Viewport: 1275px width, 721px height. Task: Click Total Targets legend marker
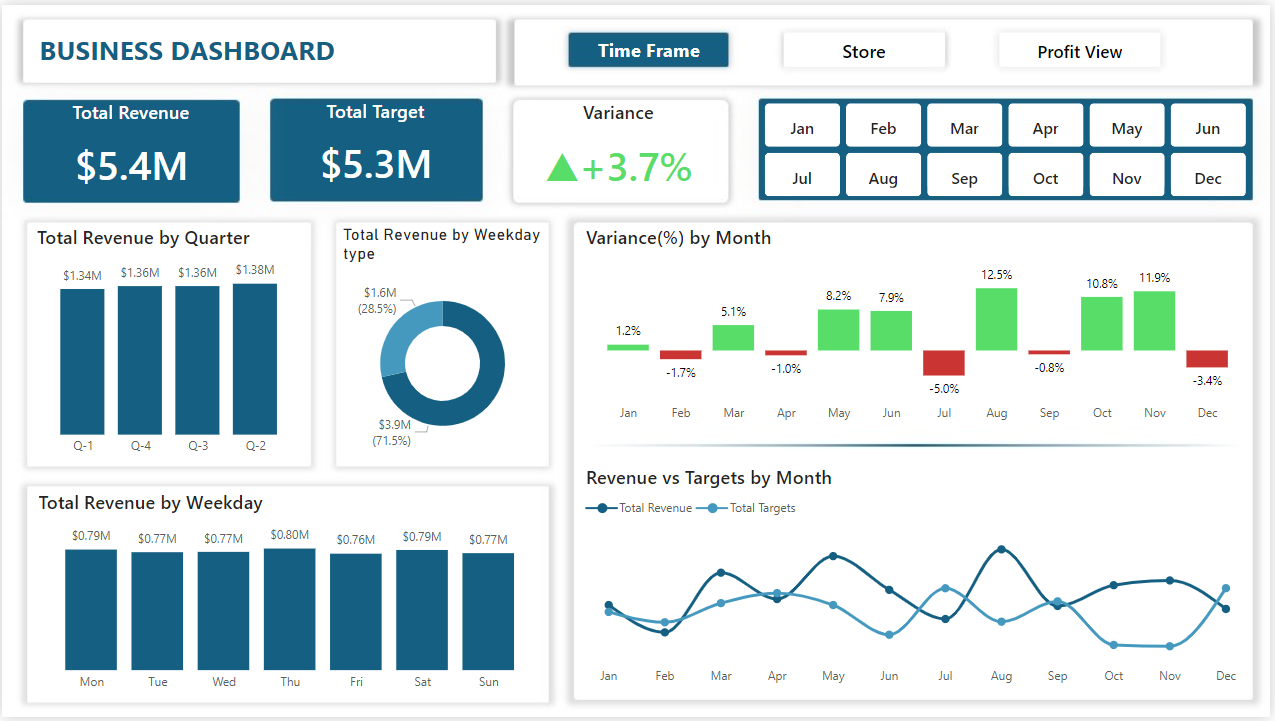[x=712, y=508]
